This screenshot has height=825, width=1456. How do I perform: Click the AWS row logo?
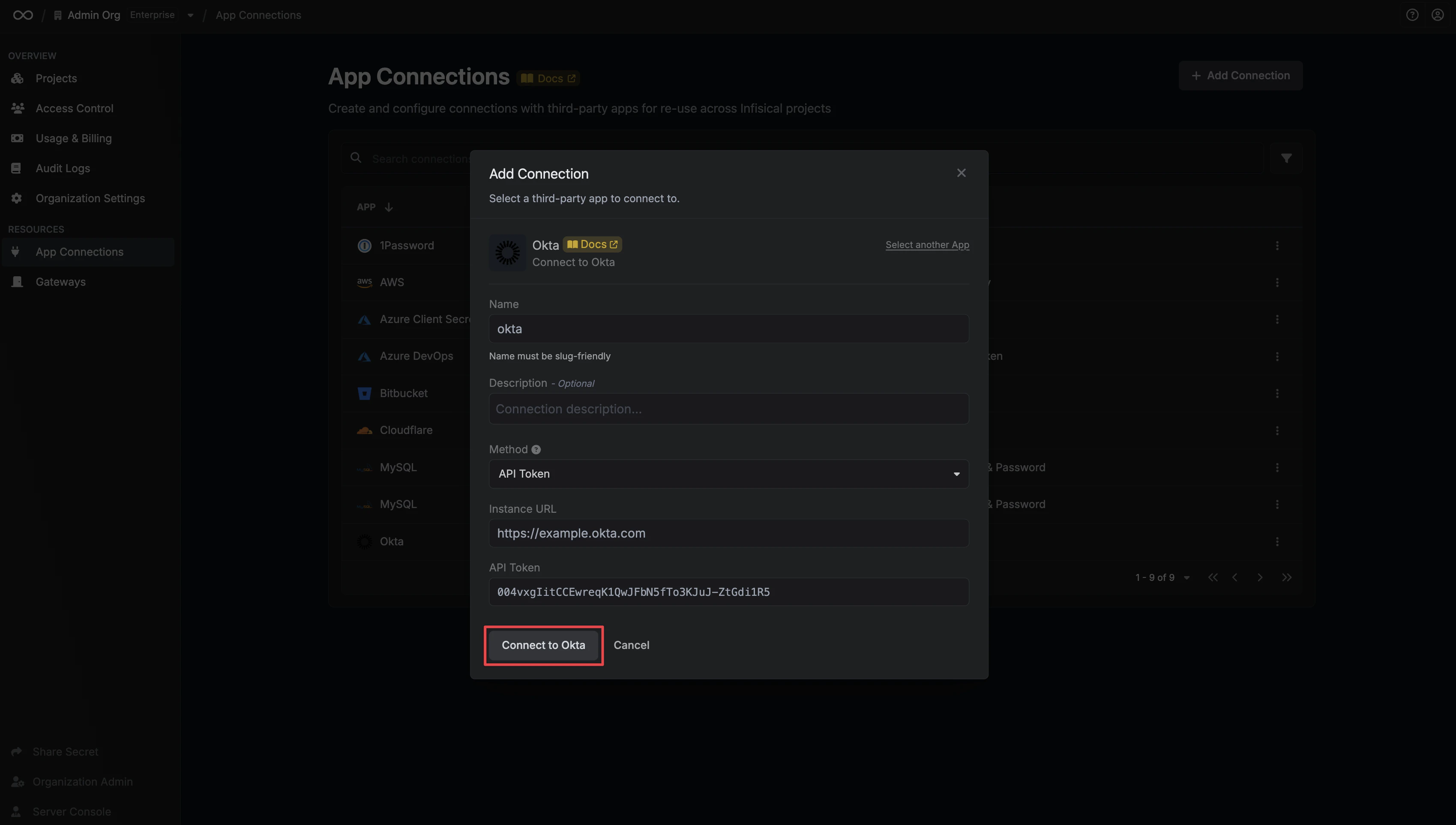(x=364, y=282)
